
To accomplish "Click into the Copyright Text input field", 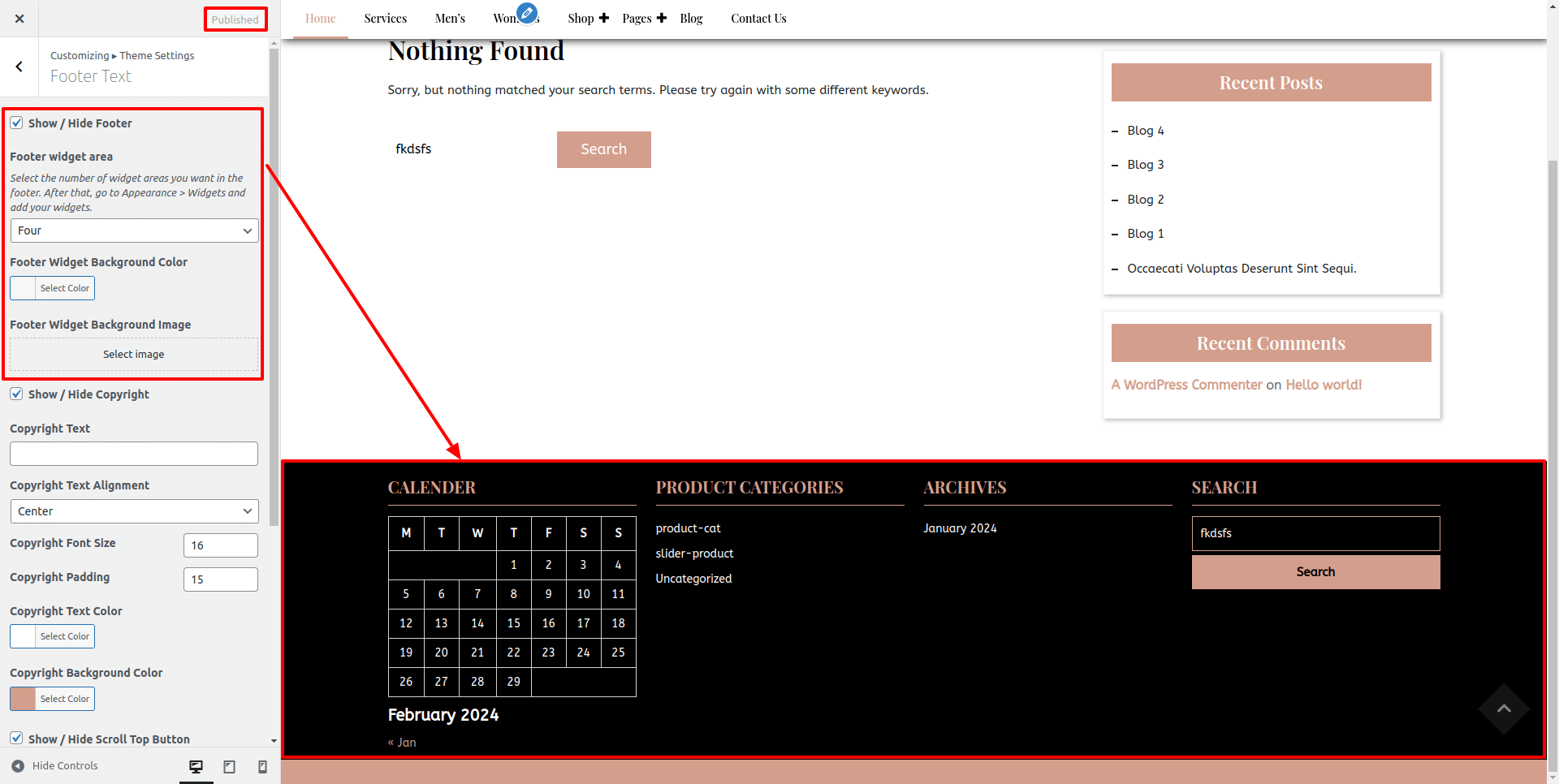I will (x=134, y=454).
